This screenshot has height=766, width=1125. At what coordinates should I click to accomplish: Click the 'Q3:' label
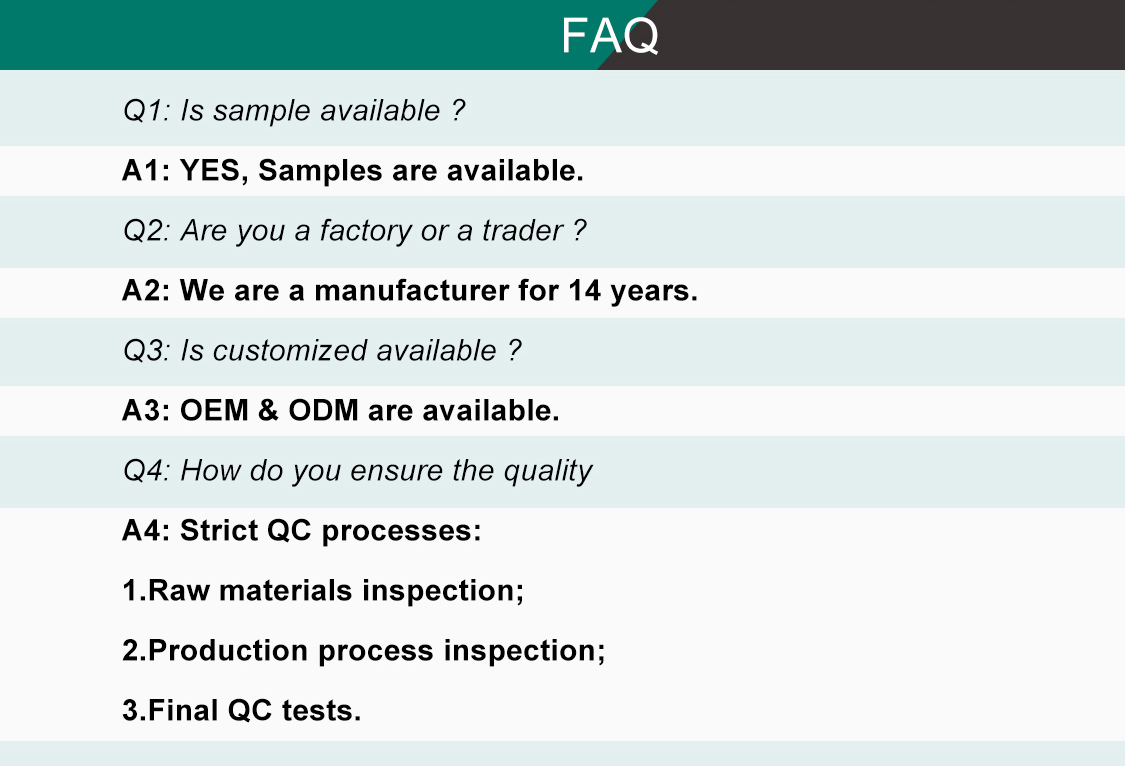tap(147, 351)
